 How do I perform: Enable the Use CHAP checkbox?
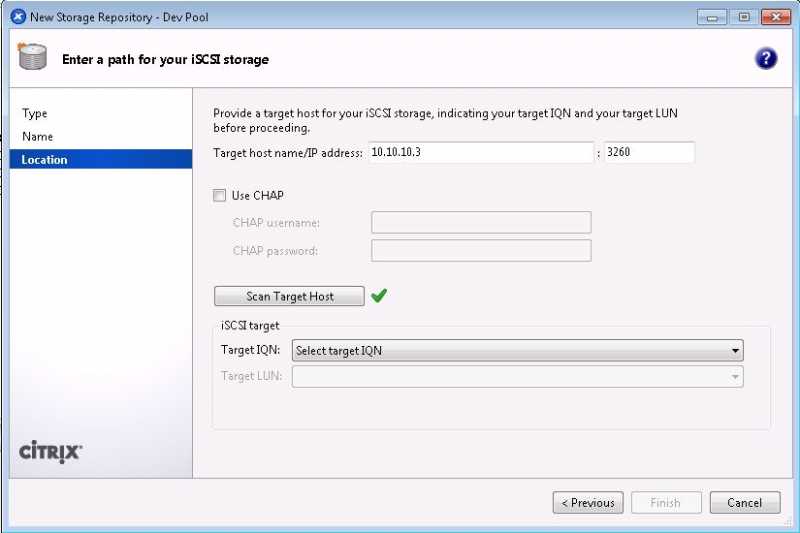(x=220, y=196)
